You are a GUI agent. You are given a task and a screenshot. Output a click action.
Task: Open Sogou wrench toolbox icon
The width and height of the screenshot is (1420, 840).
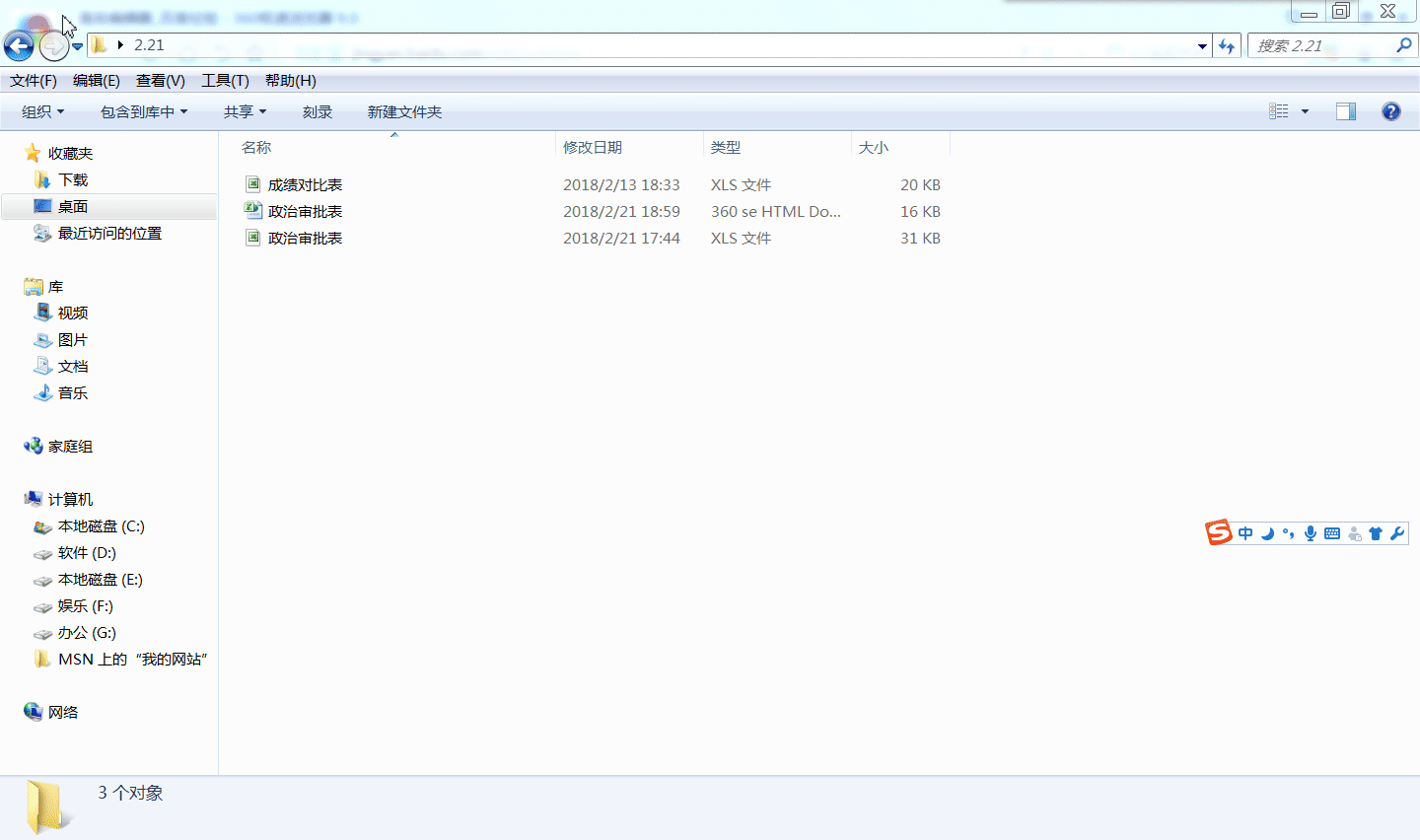1397,533
